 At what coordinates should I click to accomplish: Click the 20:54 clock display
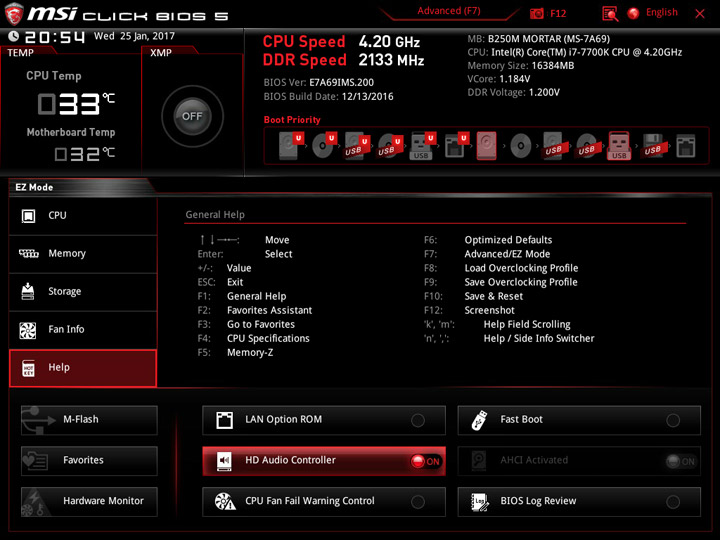pos(54,37)
